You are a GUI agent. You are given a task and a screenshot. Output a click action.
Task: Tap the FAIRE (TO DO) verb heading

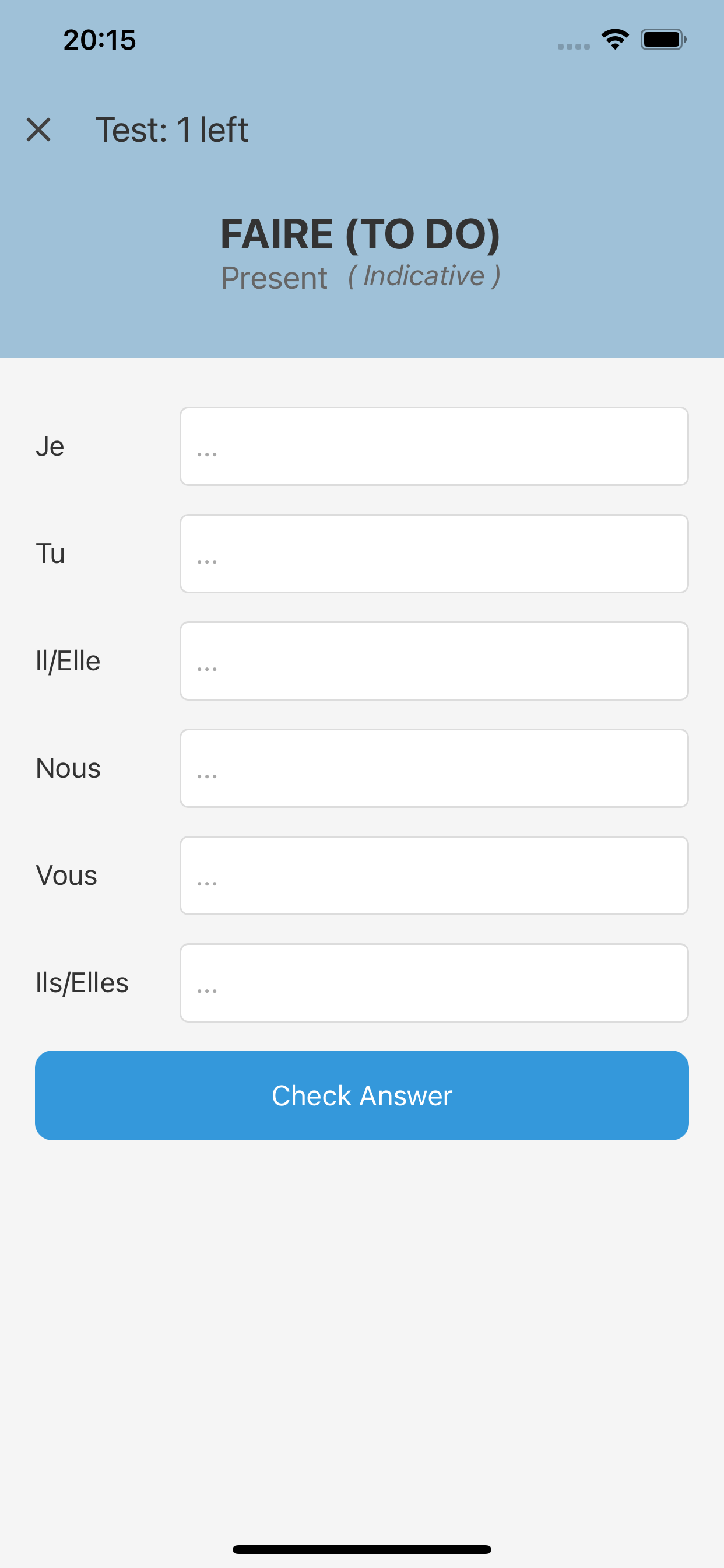point(360,235)
